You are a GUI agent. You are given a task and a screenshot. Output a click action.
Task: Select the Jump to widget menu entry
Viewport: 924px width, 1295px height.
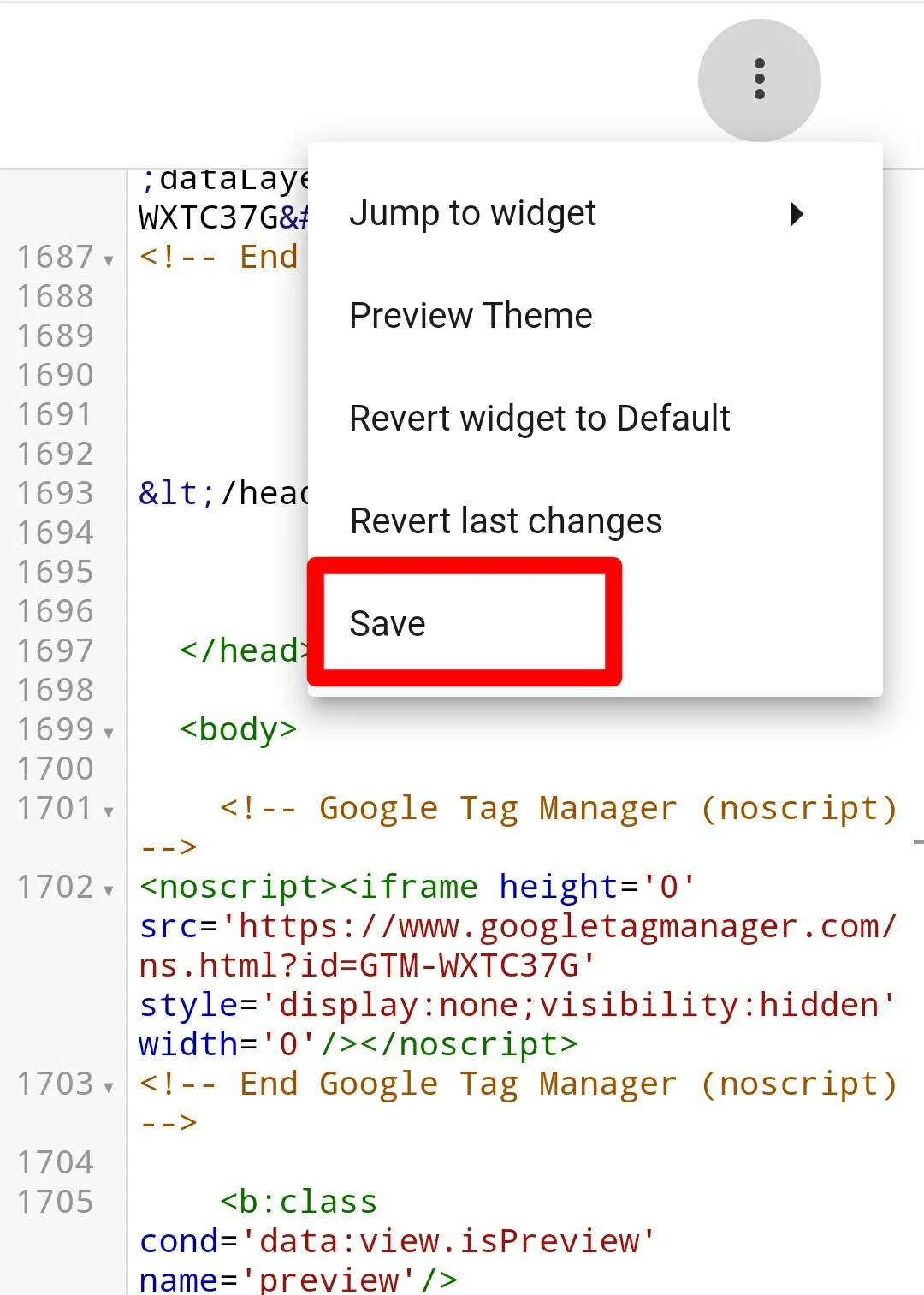pos(595,213)
